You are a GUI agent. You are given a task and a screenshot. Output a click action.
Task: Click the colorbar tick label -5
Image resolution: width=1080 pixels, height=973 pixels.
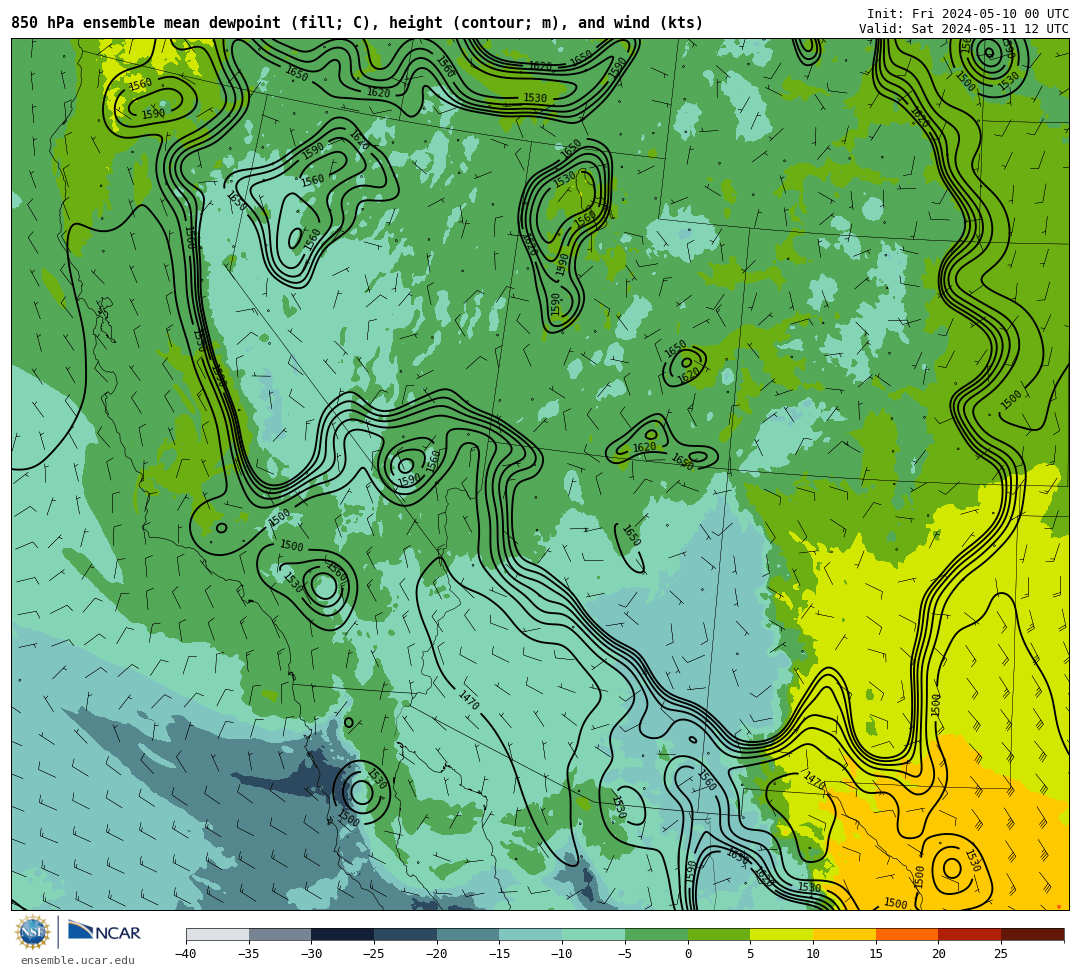point(625,954)
